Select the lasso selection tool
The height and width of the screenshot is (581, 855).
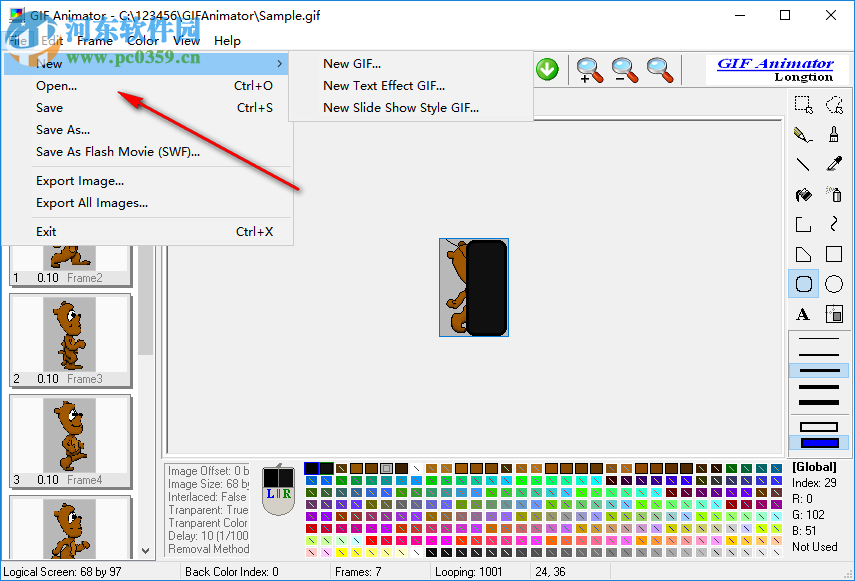tap(833, 104)
